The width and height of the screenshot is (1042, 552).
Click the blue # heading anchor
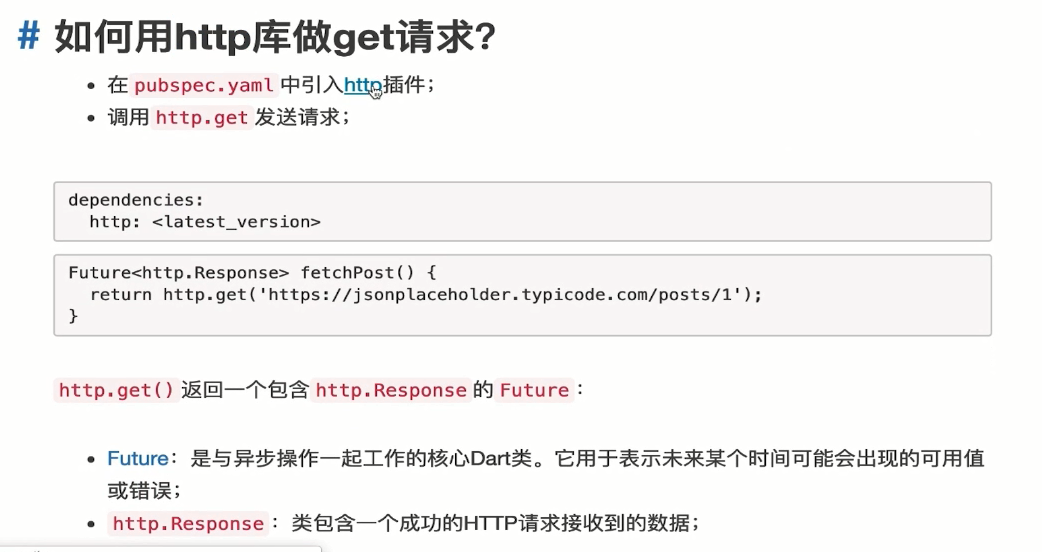29,37
